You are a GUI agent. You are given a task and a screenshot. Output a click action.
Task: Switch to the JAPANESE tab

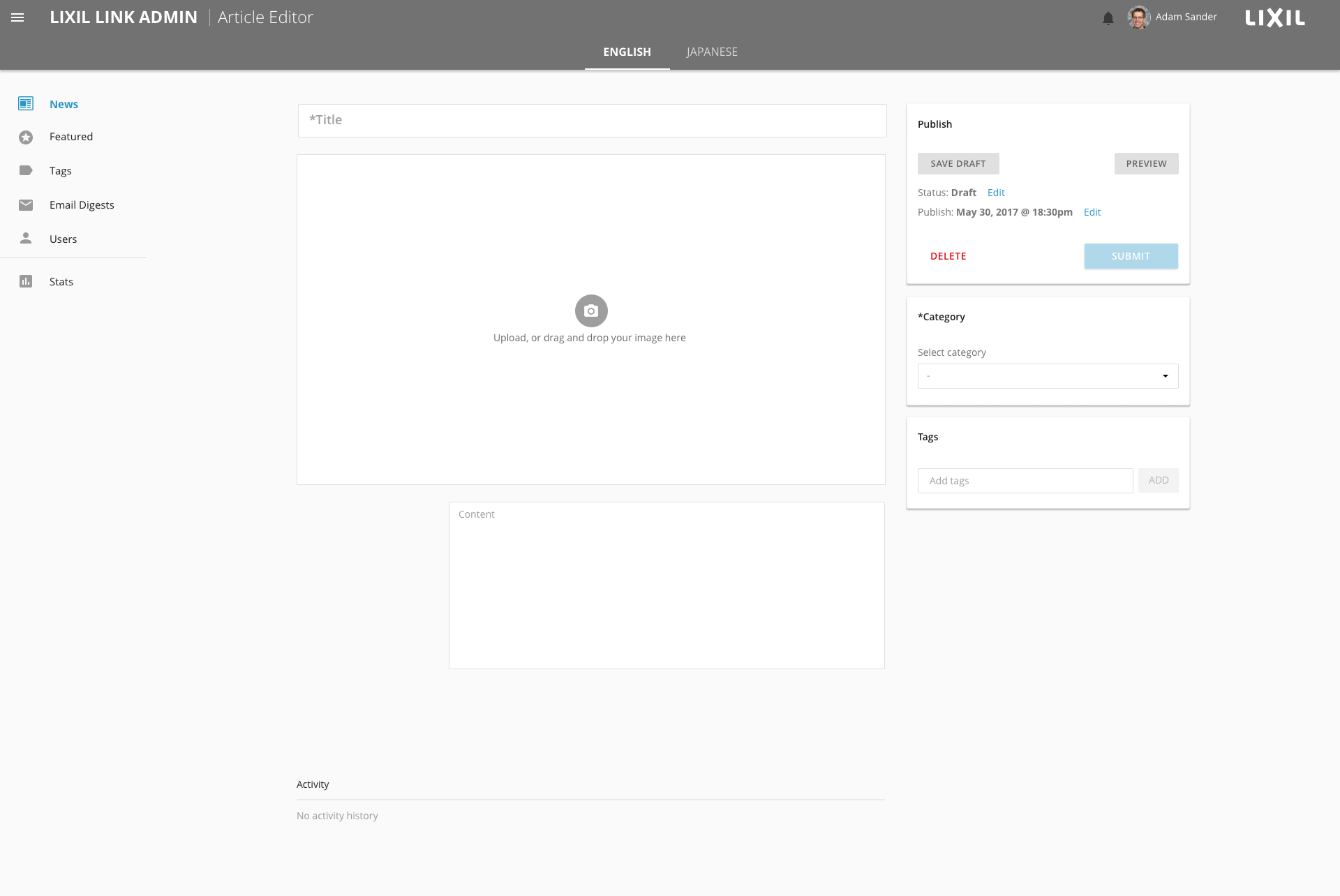(712, 52)
